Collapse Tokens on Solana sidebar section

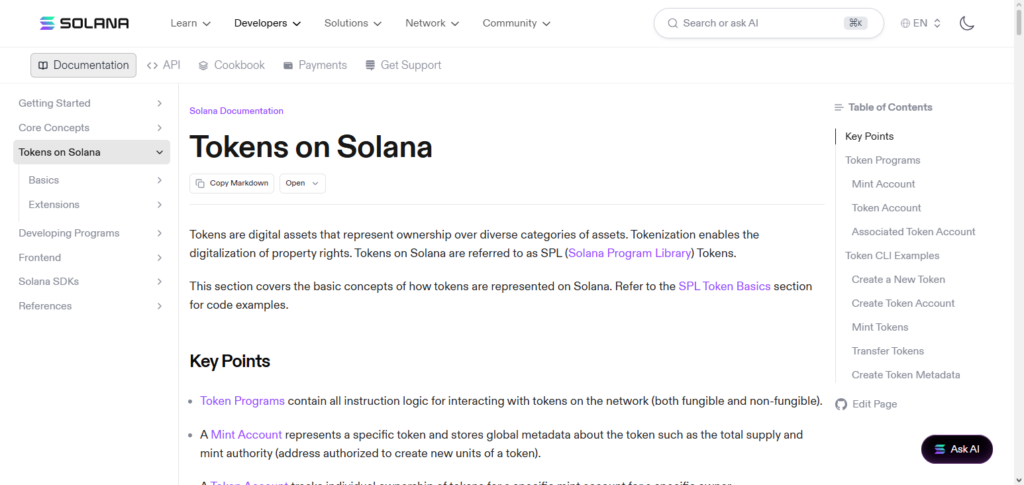(91, 152)
